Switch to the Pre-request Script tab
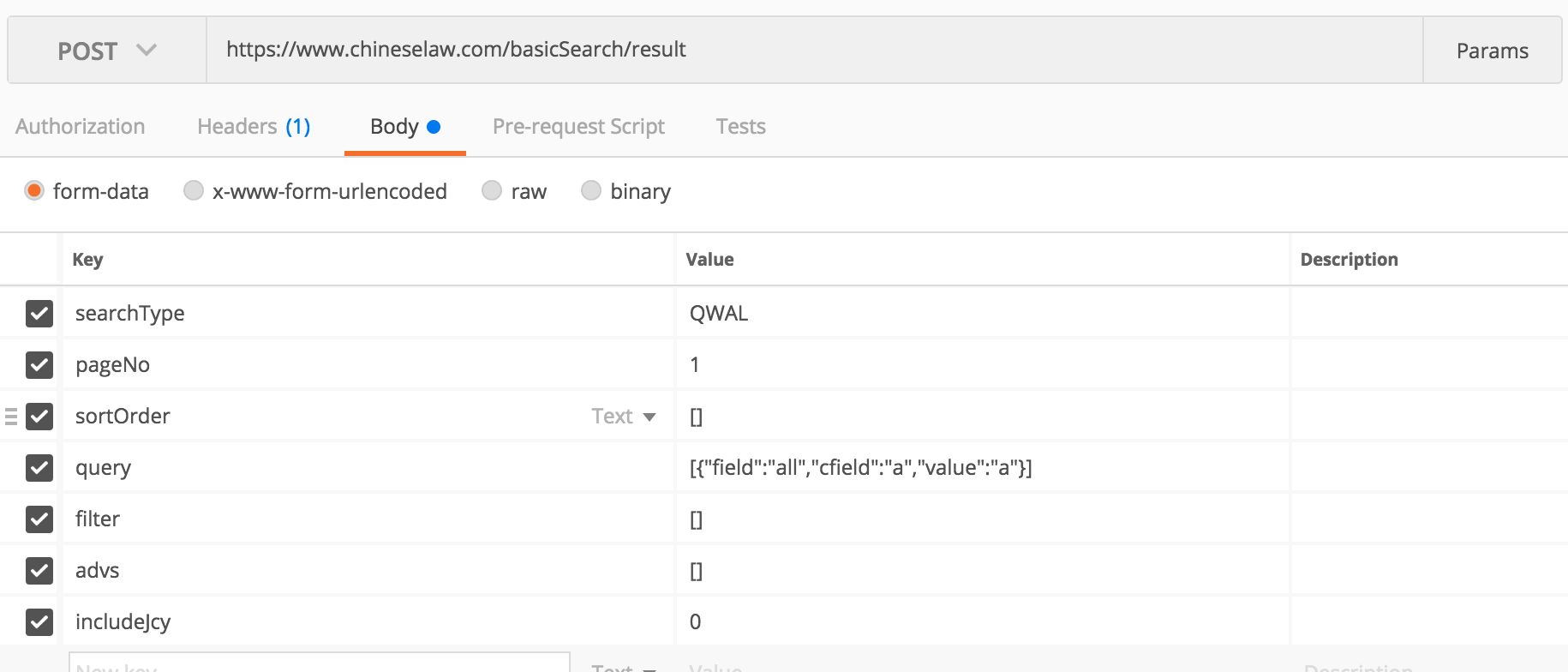1568x672 pixels. click(x=578, y=127)
